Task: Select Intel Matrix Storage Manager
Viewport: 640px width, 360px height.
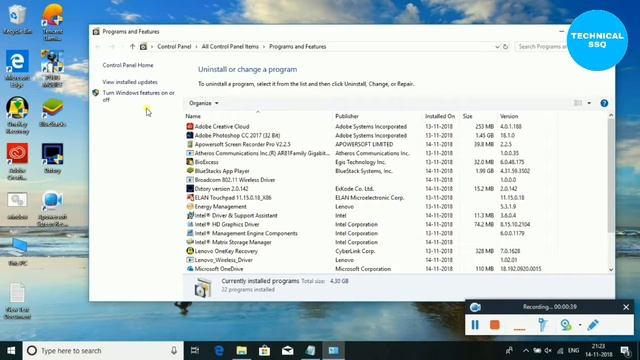Action: click(233, 242)
